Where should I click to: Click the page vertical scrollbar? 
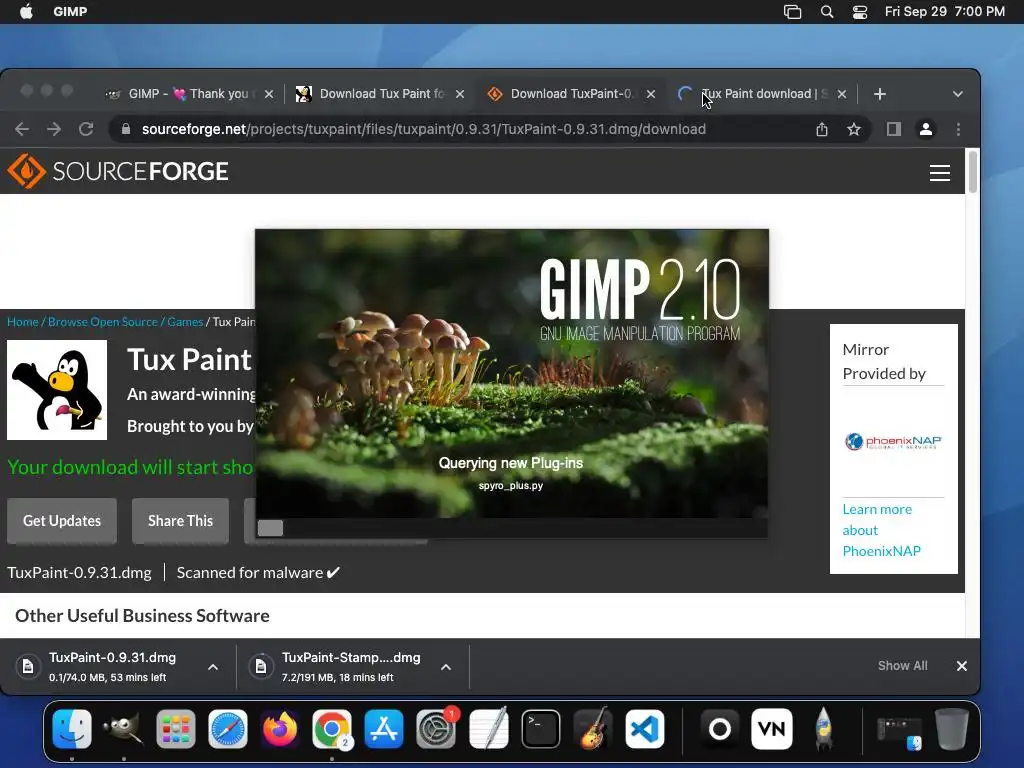[972, 172]
